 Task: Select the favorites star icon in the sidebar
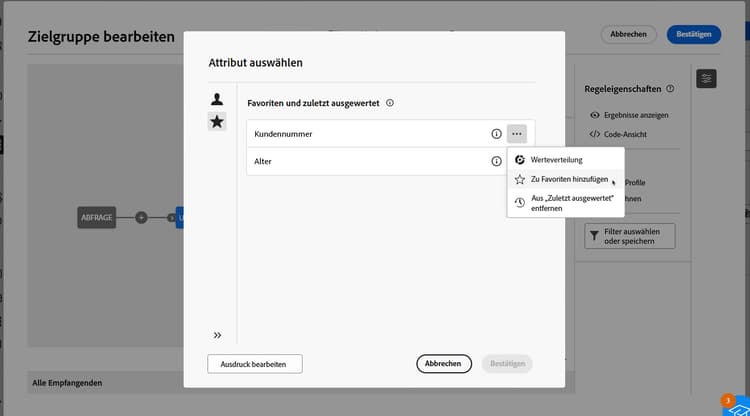pos(217,121)
